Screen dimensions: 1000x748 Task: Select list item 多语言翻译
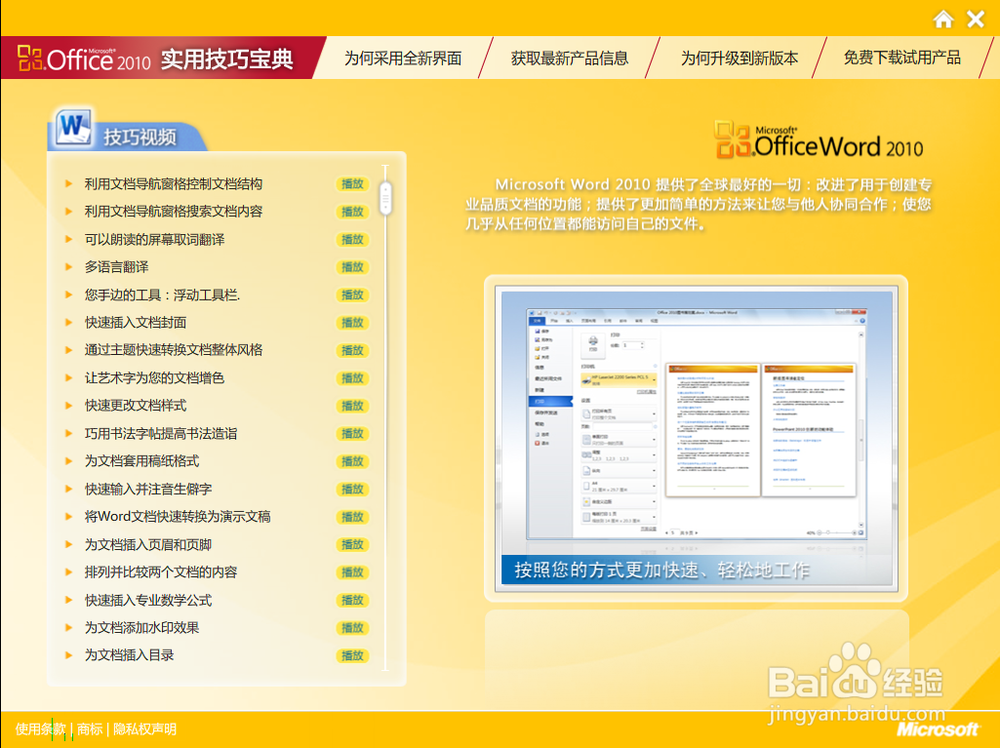click(116, 267)
